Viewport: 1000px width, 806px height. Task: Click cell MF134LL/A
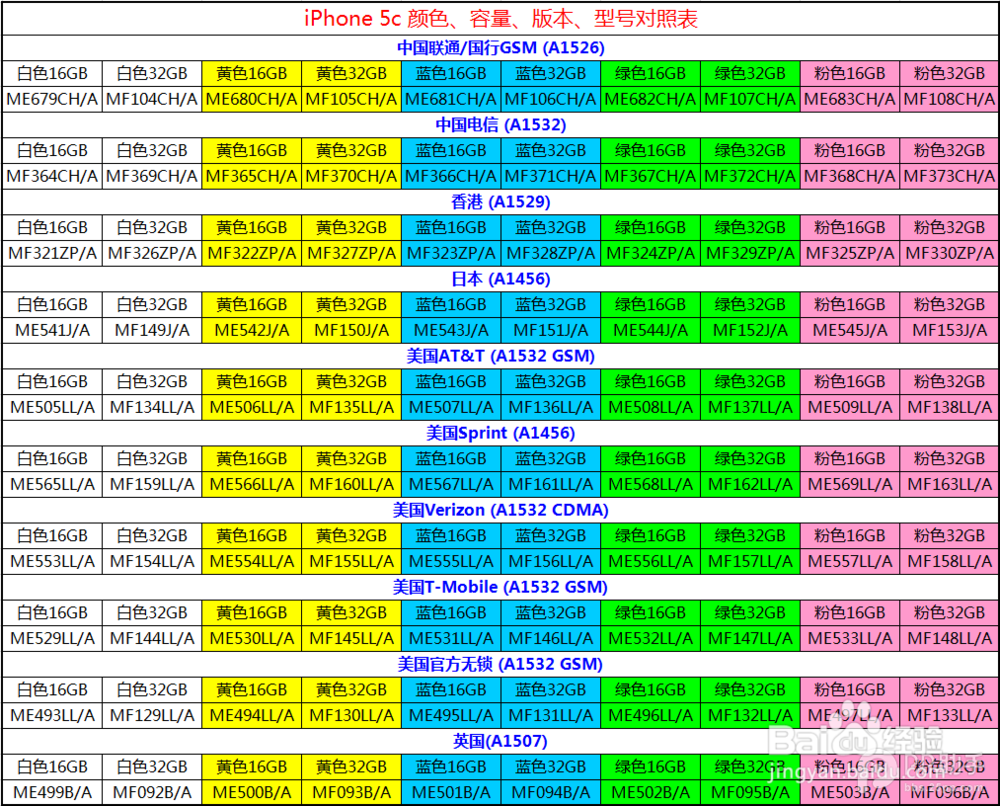pos(152,407)
